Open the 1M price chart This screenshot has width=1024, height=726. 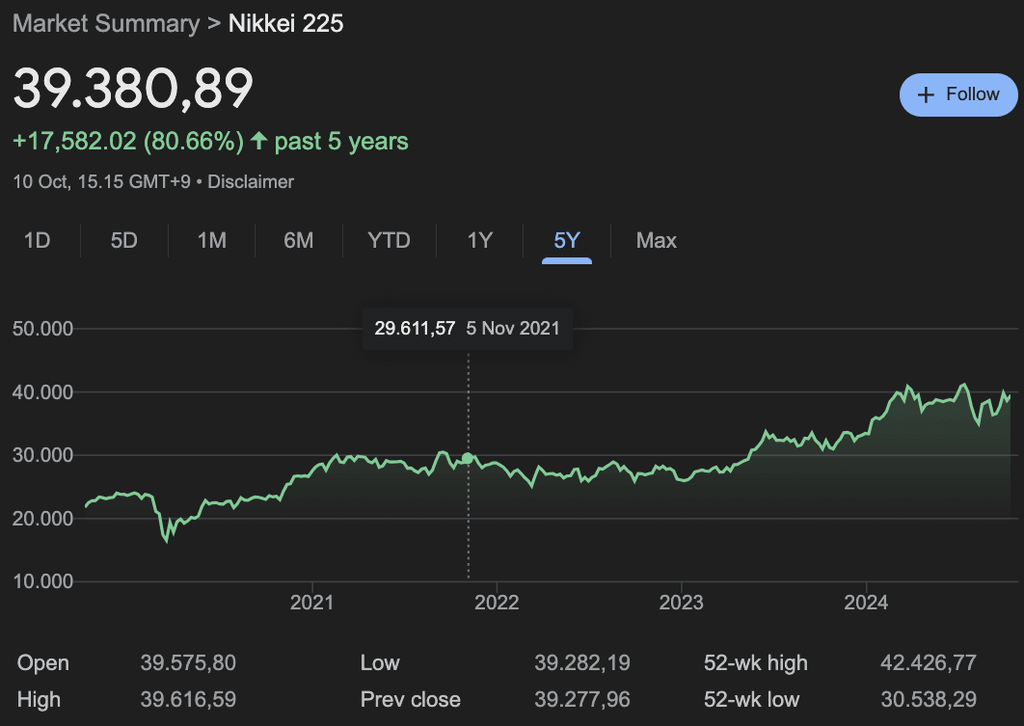coord(211,240)
